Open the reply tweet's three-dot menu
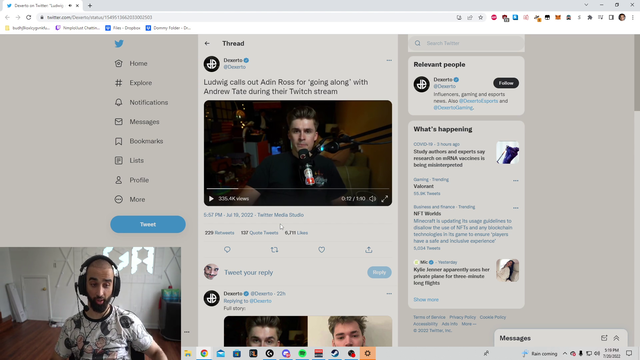Image resolution: width=640 pixels, height=360 pixels. [389, 293]
